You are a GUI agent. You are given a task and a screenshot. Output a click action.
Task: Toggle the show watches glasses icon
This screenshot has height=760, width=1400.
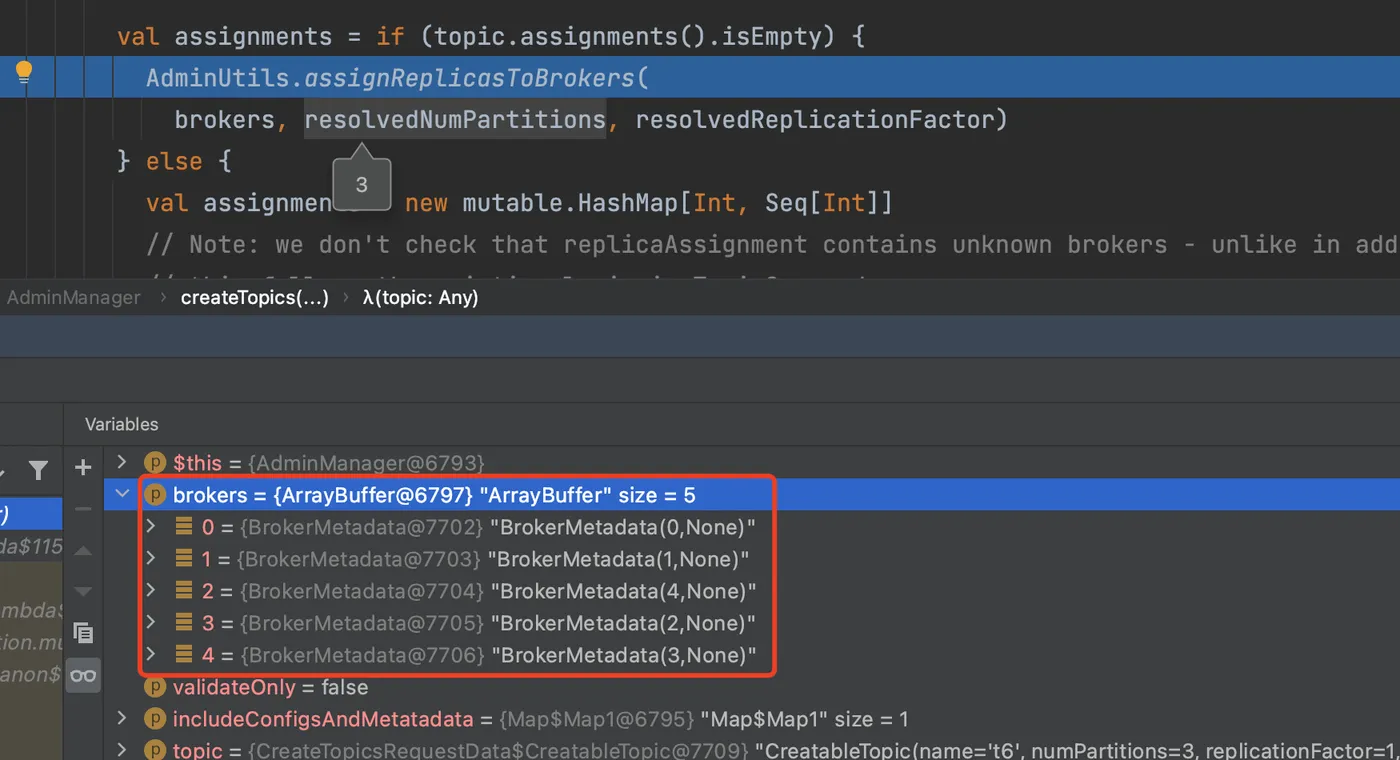click(84, 676)
